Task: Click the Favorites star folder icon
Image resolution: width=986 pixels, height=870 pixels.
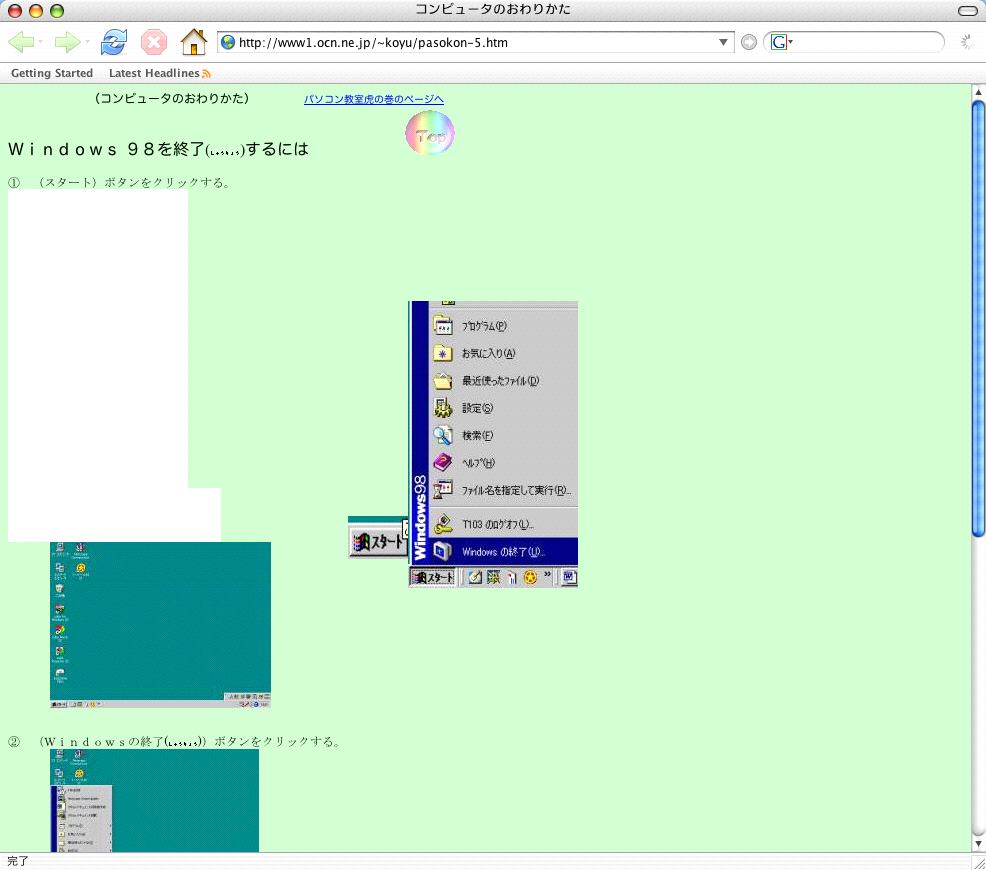Action: click(443, 353)
